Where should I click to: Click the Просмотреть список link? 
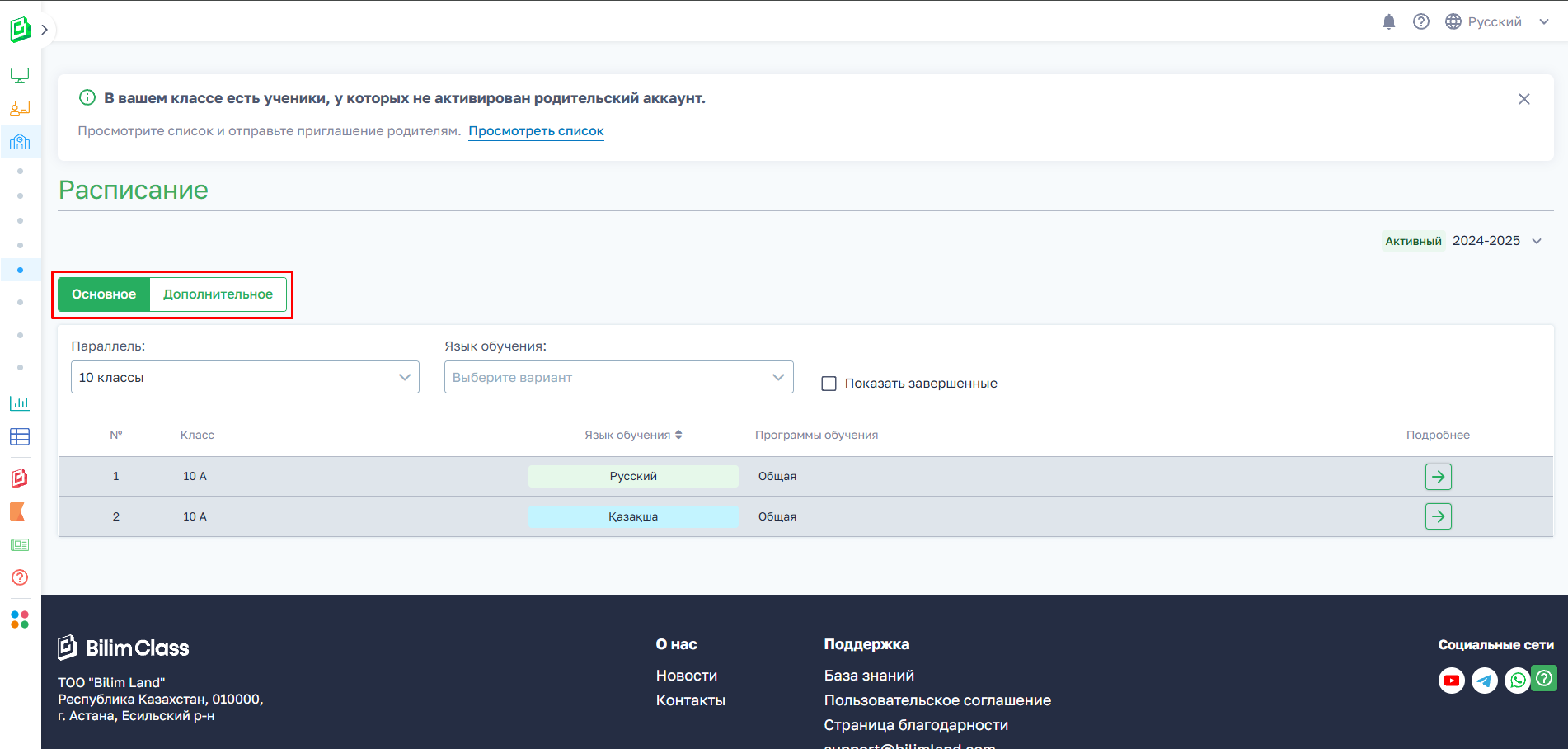click(x=536, y=131)
